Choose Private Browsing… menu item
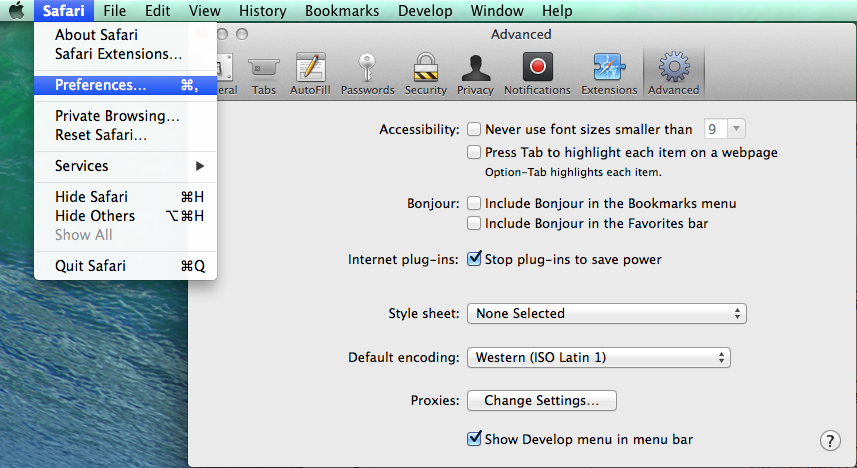This screenshot has height=468, width=857. point(126,116)
